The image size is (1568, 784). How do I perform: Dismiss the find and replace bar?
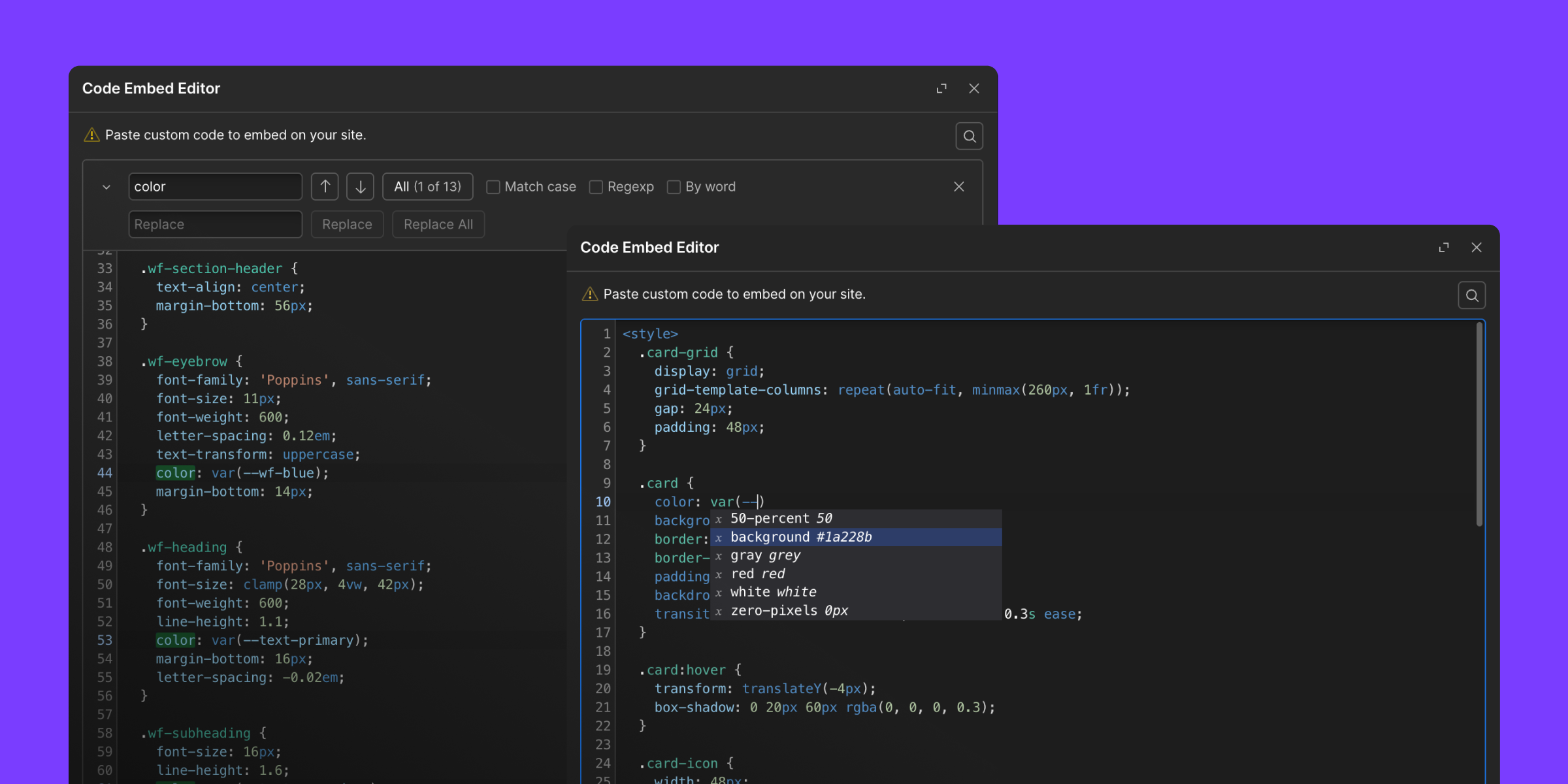point(959,186)
